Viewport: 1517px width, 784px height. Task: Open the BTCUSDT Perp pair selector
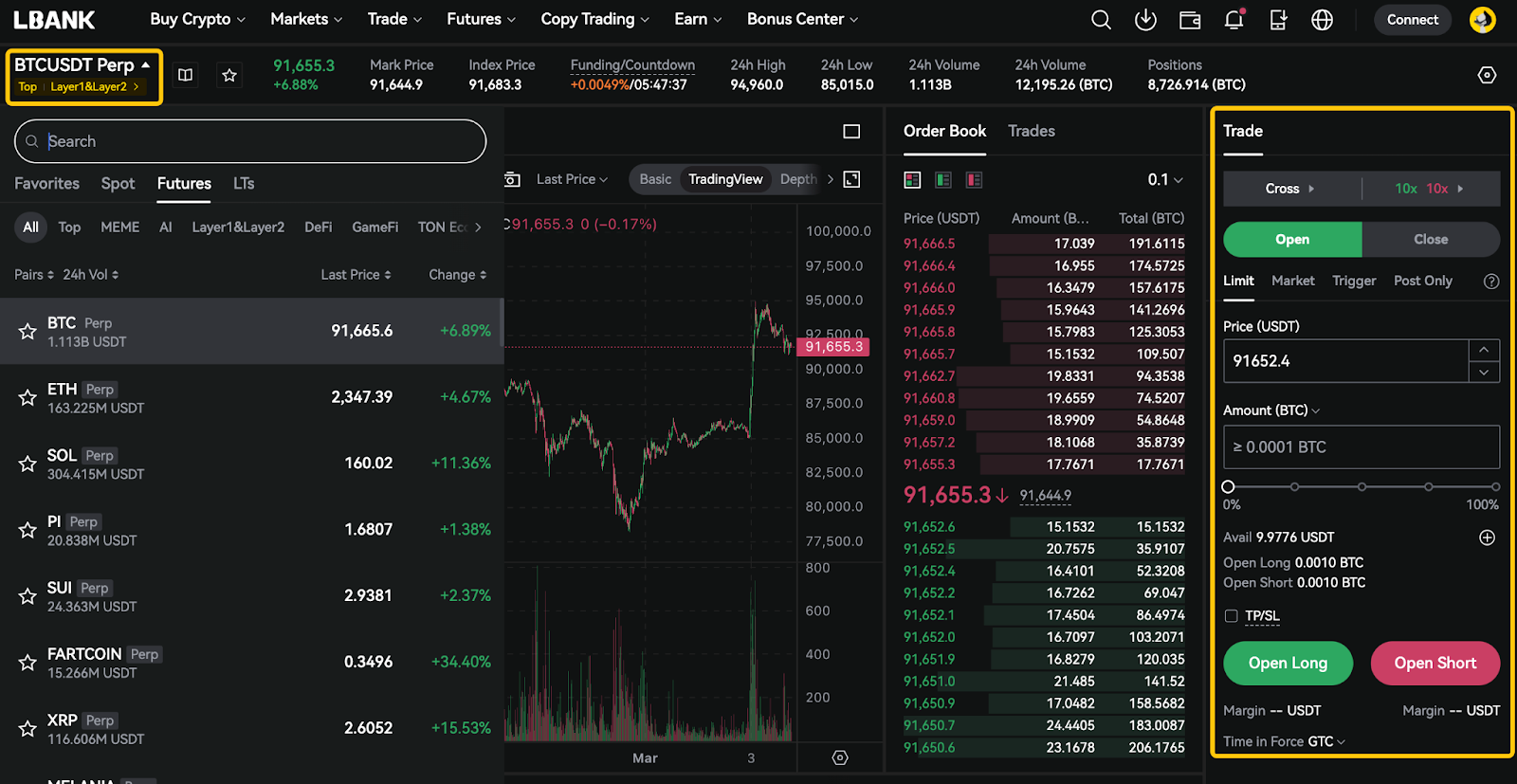click(x=82, y=65)
